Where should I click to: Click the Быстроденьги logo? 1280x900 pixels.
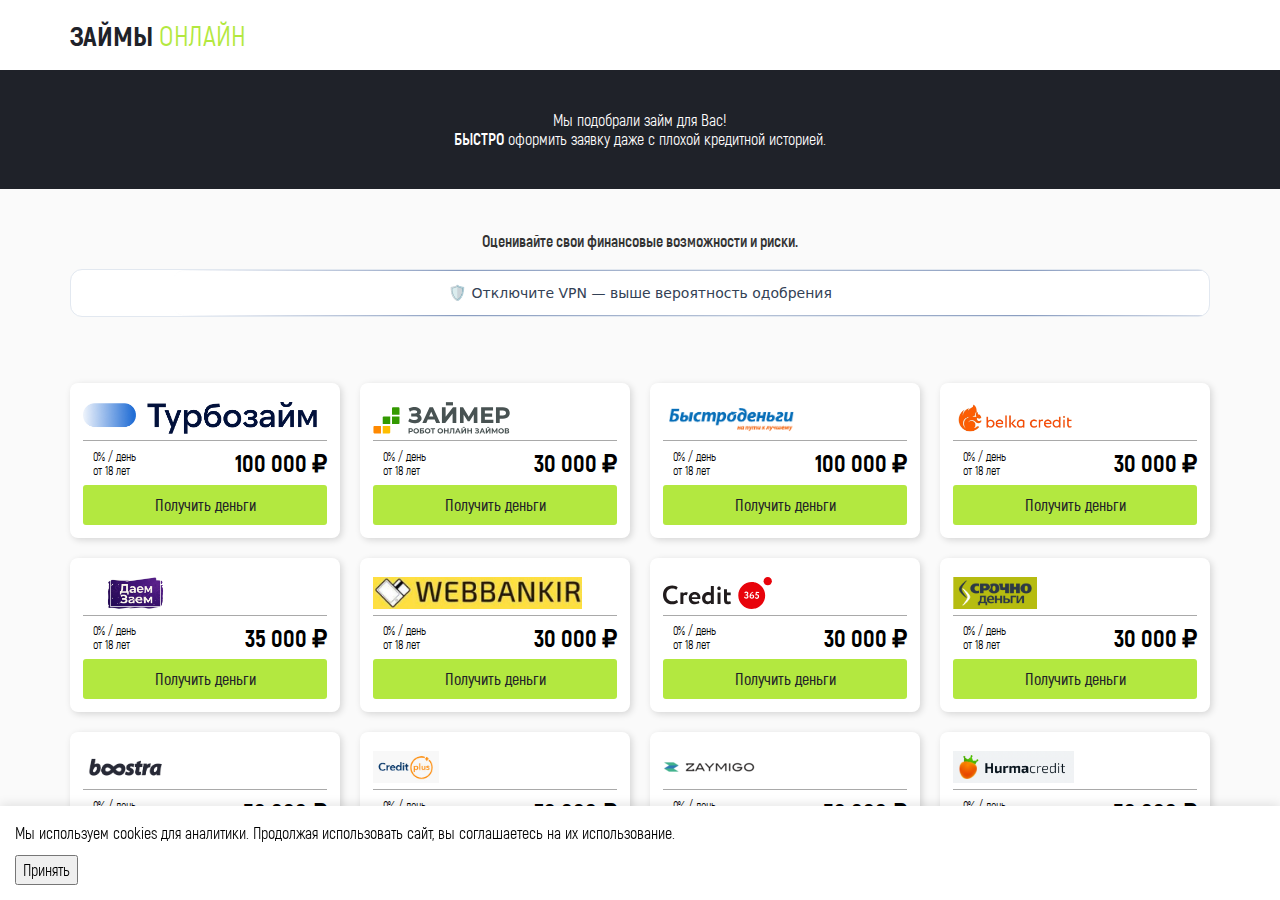pyautogui.click(x=731, y=418)
